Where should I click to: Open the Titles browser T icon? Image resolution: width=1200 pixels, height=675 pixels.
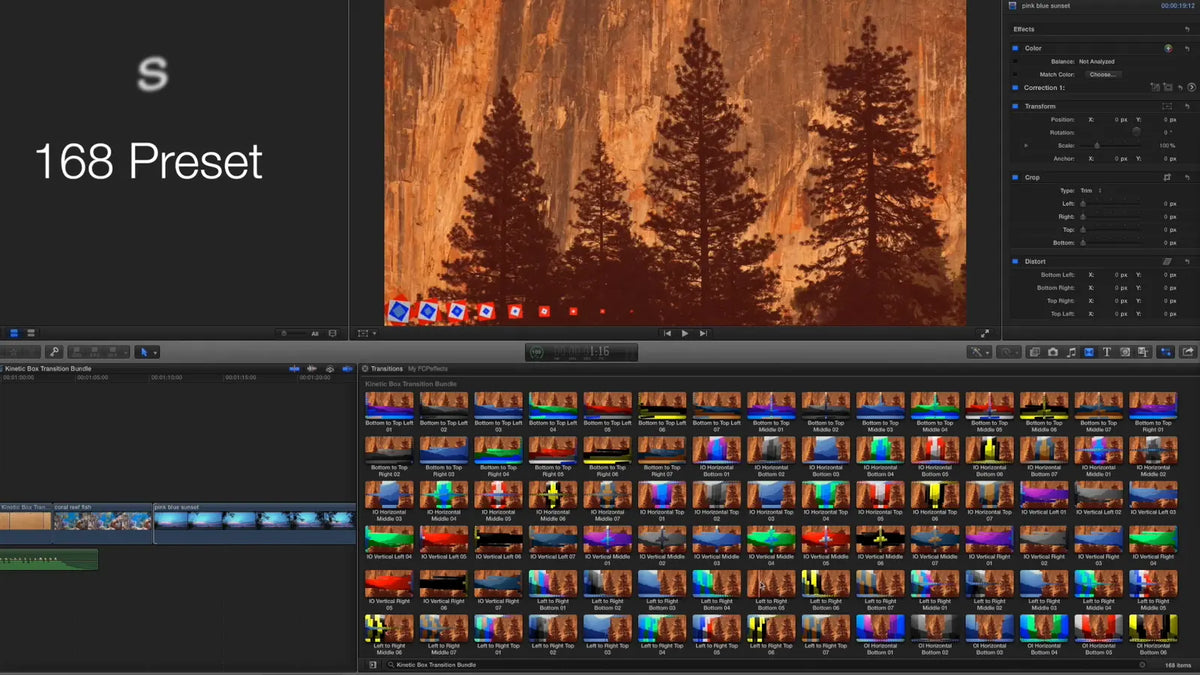1107,352
